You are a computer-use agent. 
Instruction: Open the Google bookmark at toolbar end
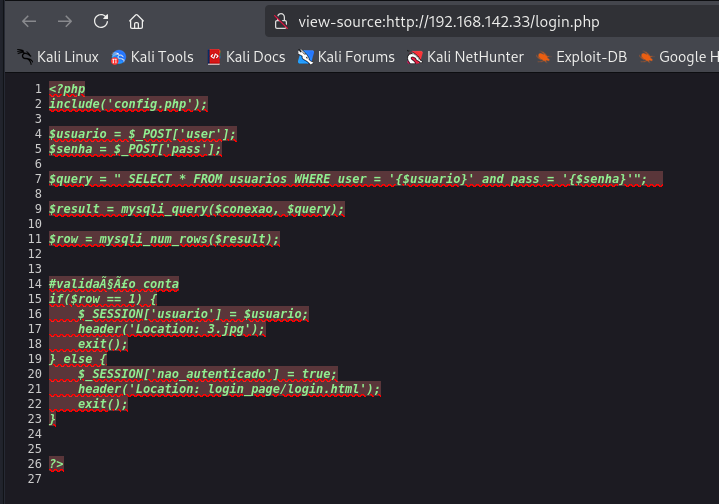679,57
